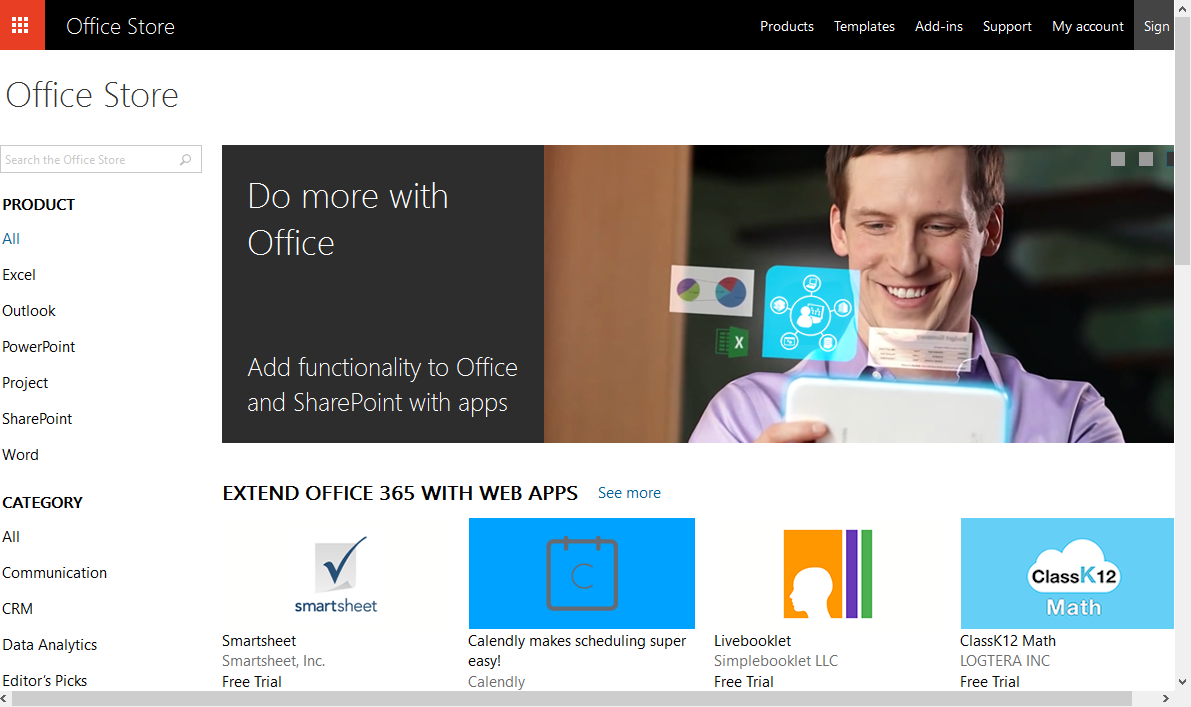Open My account menu
The height and width of the screenshot is (707, 1191).
(1088, 26)
